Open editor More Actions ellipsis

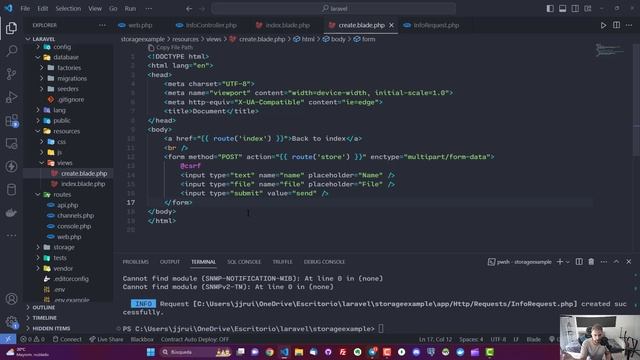click(x=629, y=25)
